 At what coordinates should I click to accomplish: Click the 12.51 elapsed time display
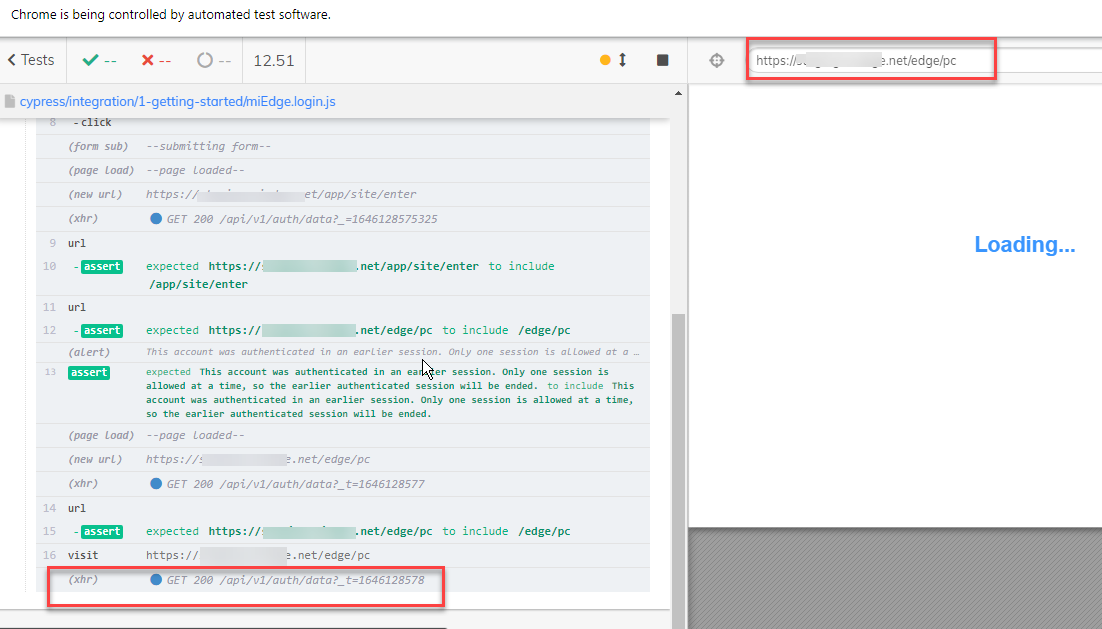(x=273, y=60)
